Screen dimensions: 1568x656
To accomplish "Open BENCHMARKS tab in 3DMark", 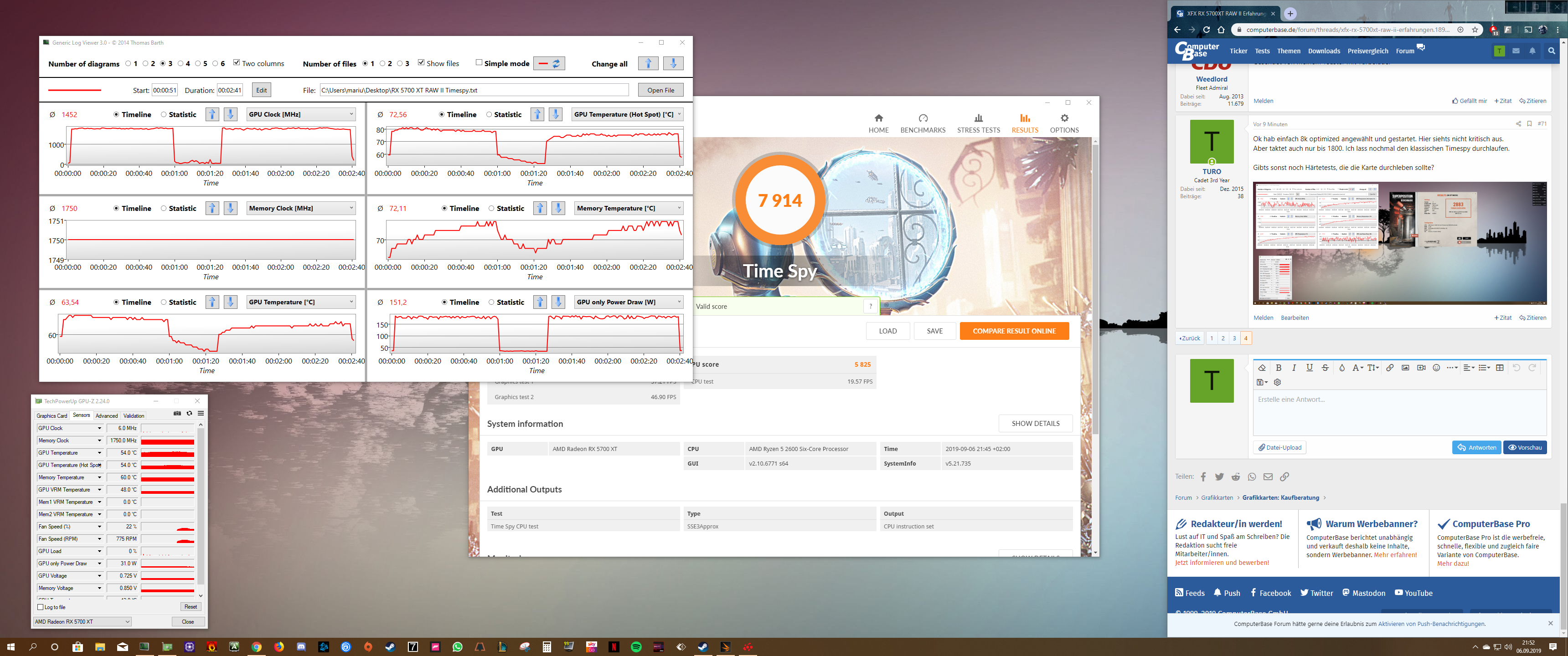I will (922, 123).
